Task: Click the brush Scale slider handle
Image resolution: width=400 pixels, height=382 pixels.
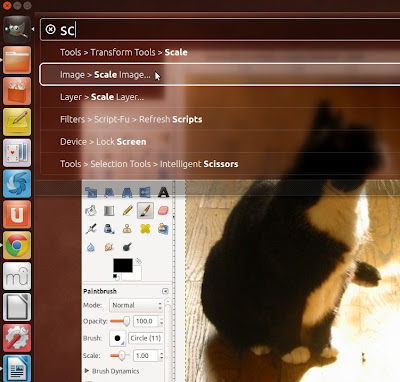Action: click(x=122, y=355)
